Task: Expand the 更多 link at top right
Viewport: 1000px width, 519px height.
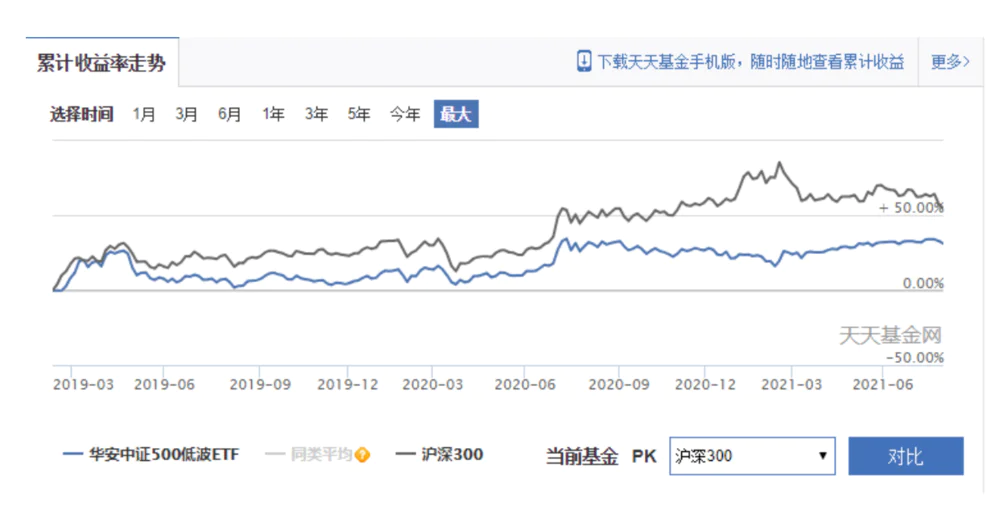Action: [949, 62]
